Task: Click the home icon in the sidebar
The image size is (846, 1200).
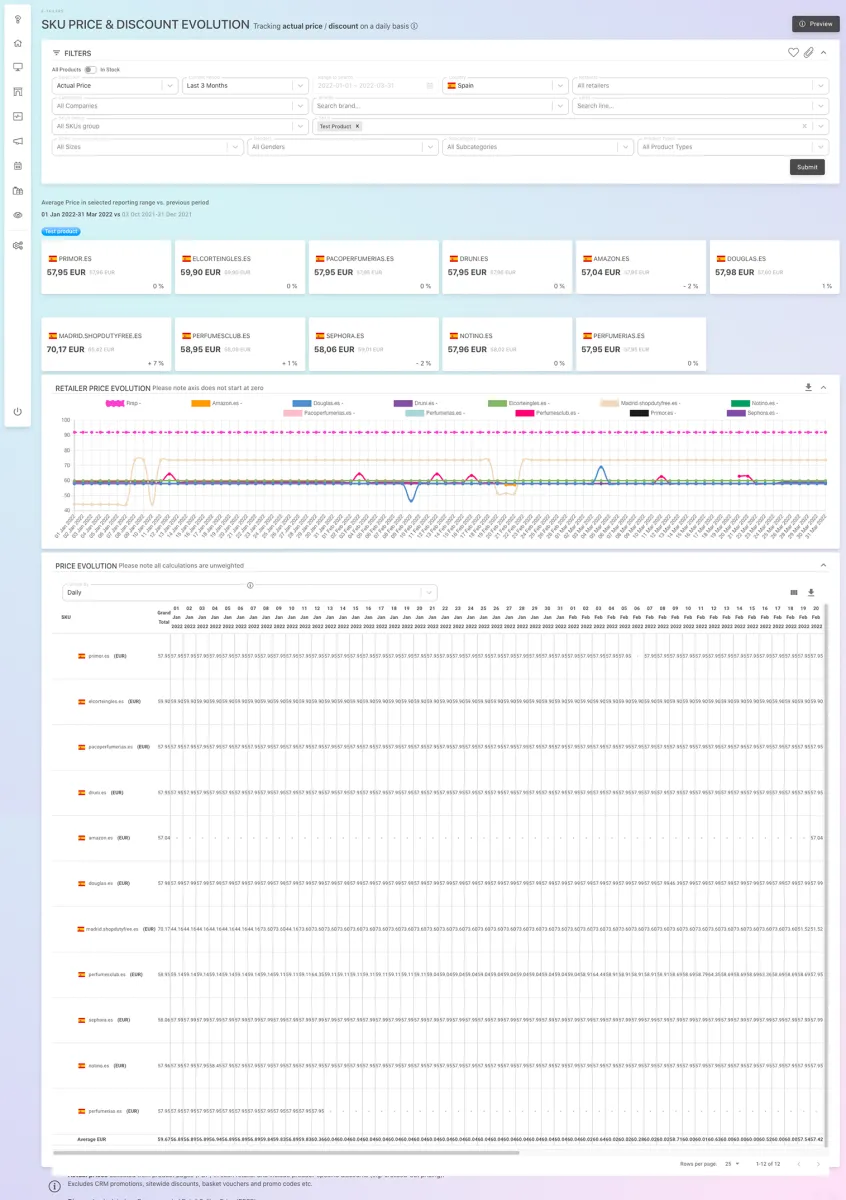Action: [18, 43]
